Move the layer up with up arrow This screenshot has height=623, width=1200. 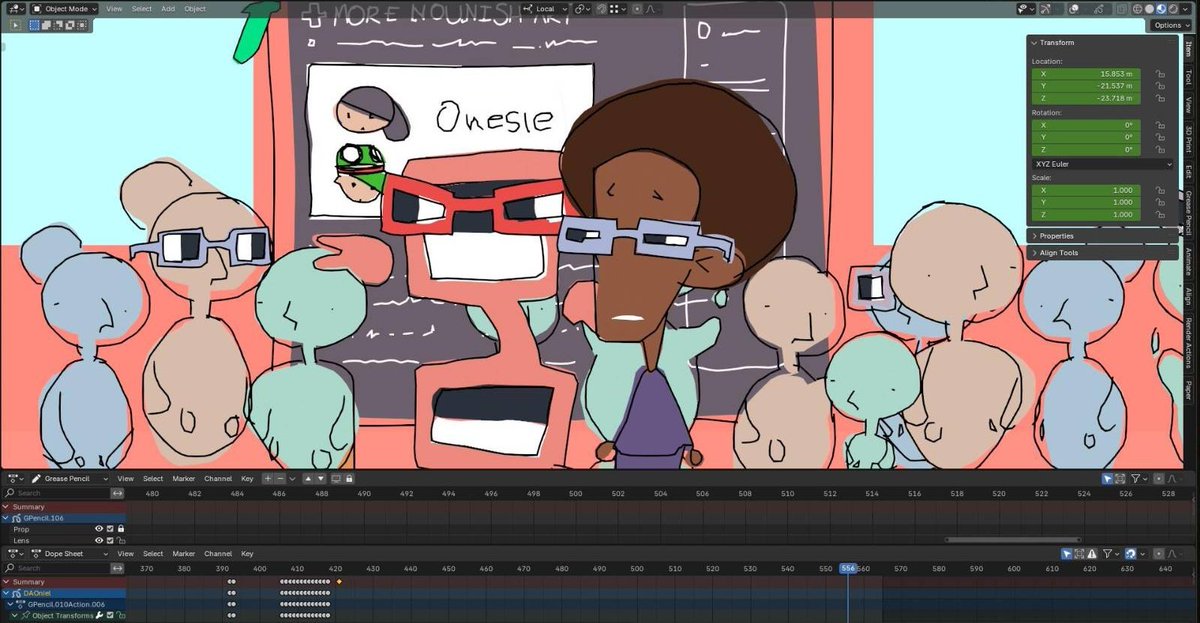(308, 479)
